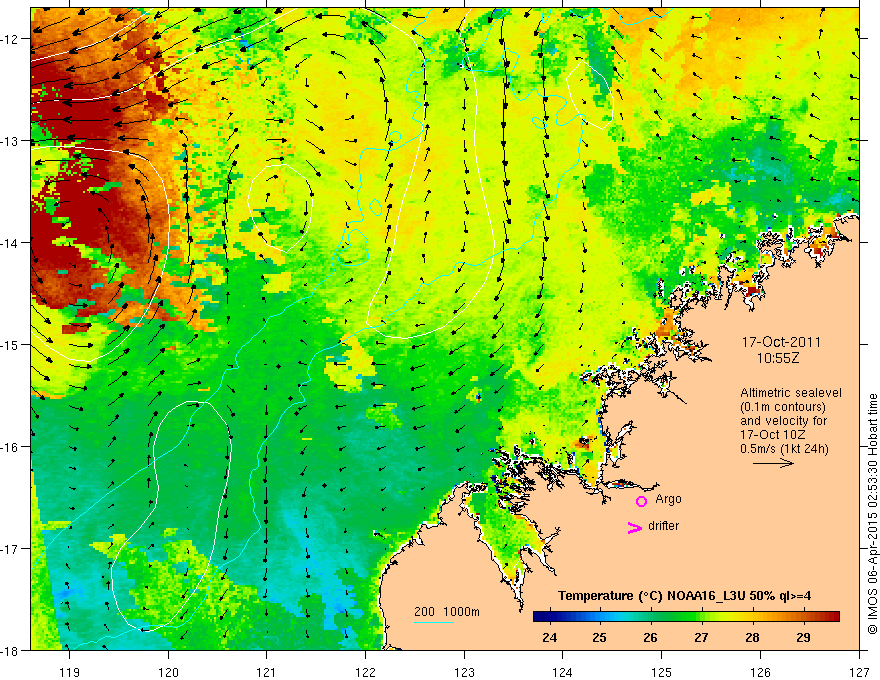The width and height of the screenshot is (880, 680).
Task: Click the latitude axis label -16
Action: click(11, 447)
